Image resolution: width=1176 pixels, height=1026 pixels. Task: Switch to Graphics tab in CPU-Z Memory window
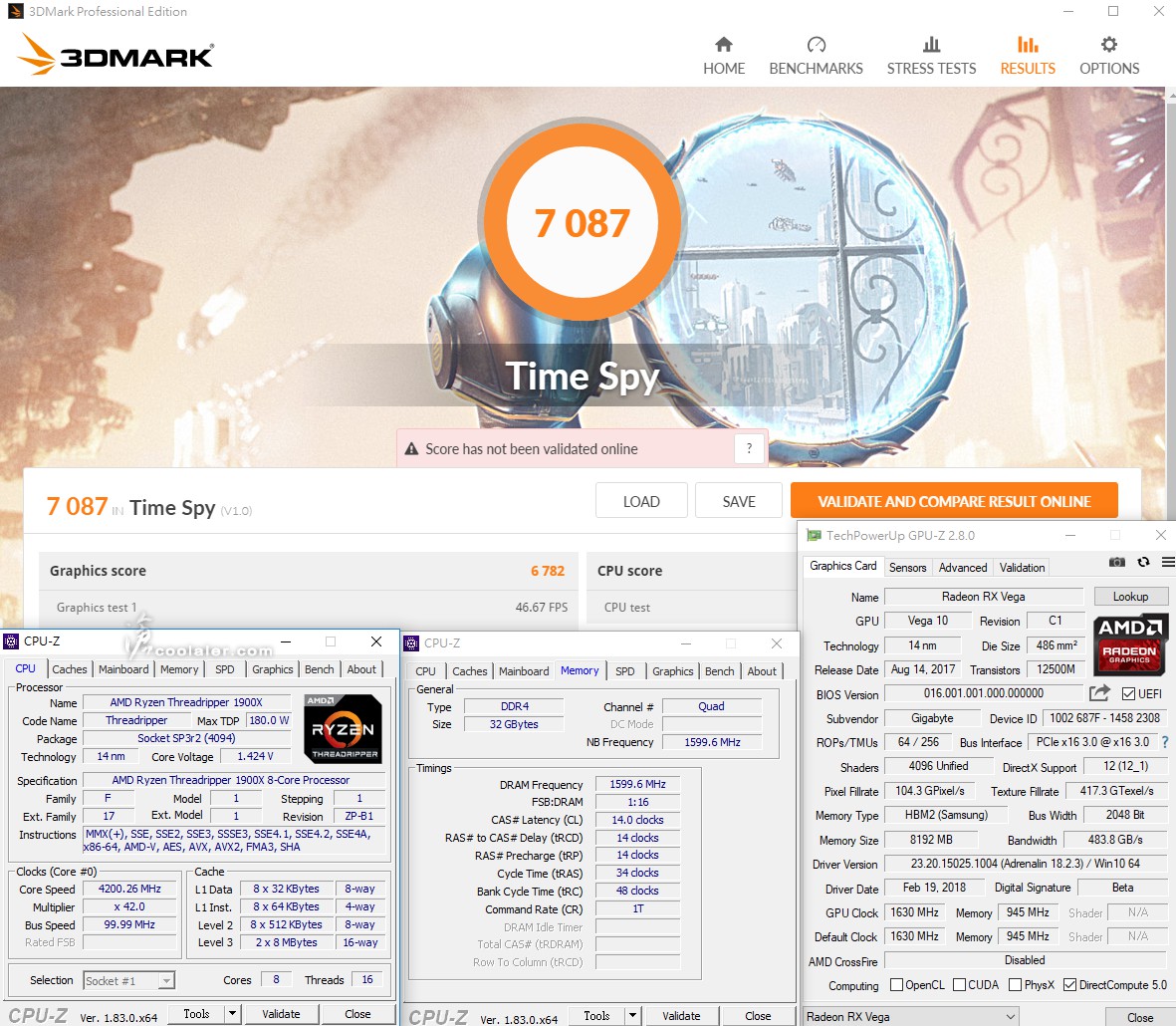click(673, 671)
